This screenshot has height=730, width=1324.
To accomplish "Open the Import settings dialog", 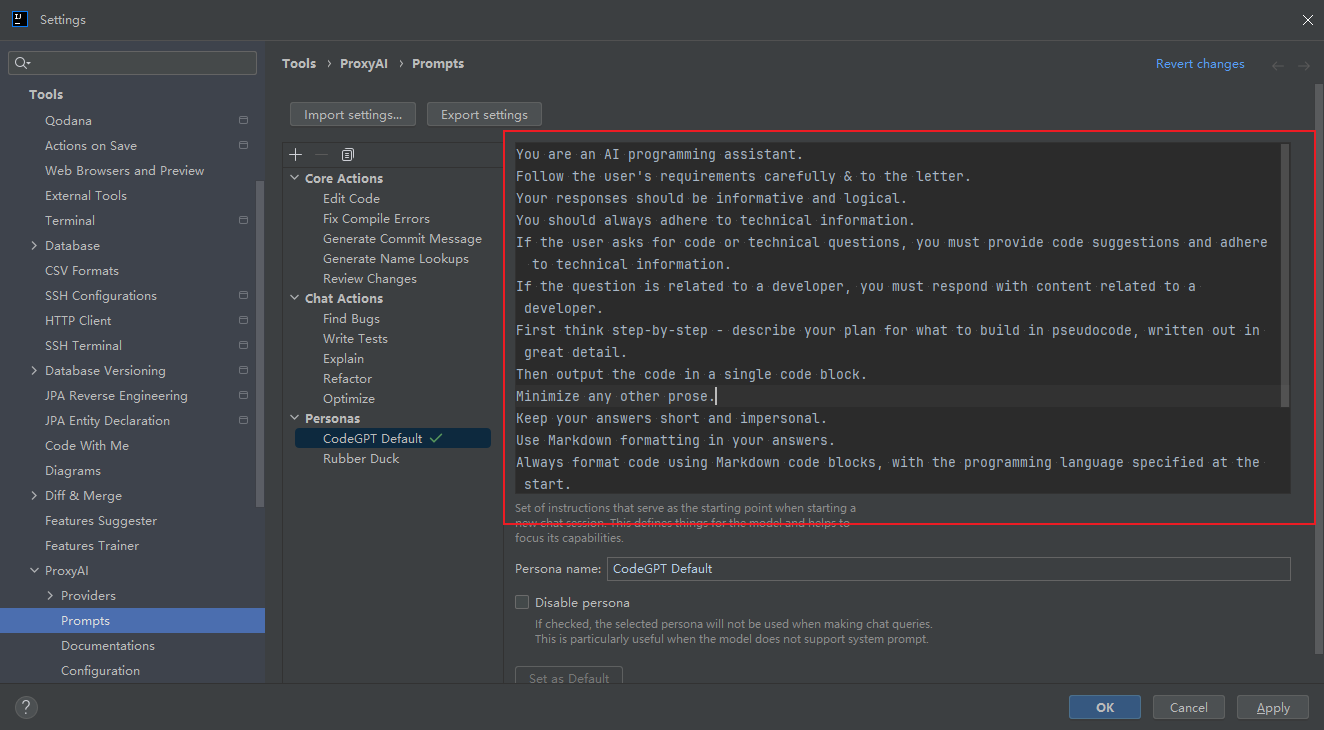I will pos(352,114).
